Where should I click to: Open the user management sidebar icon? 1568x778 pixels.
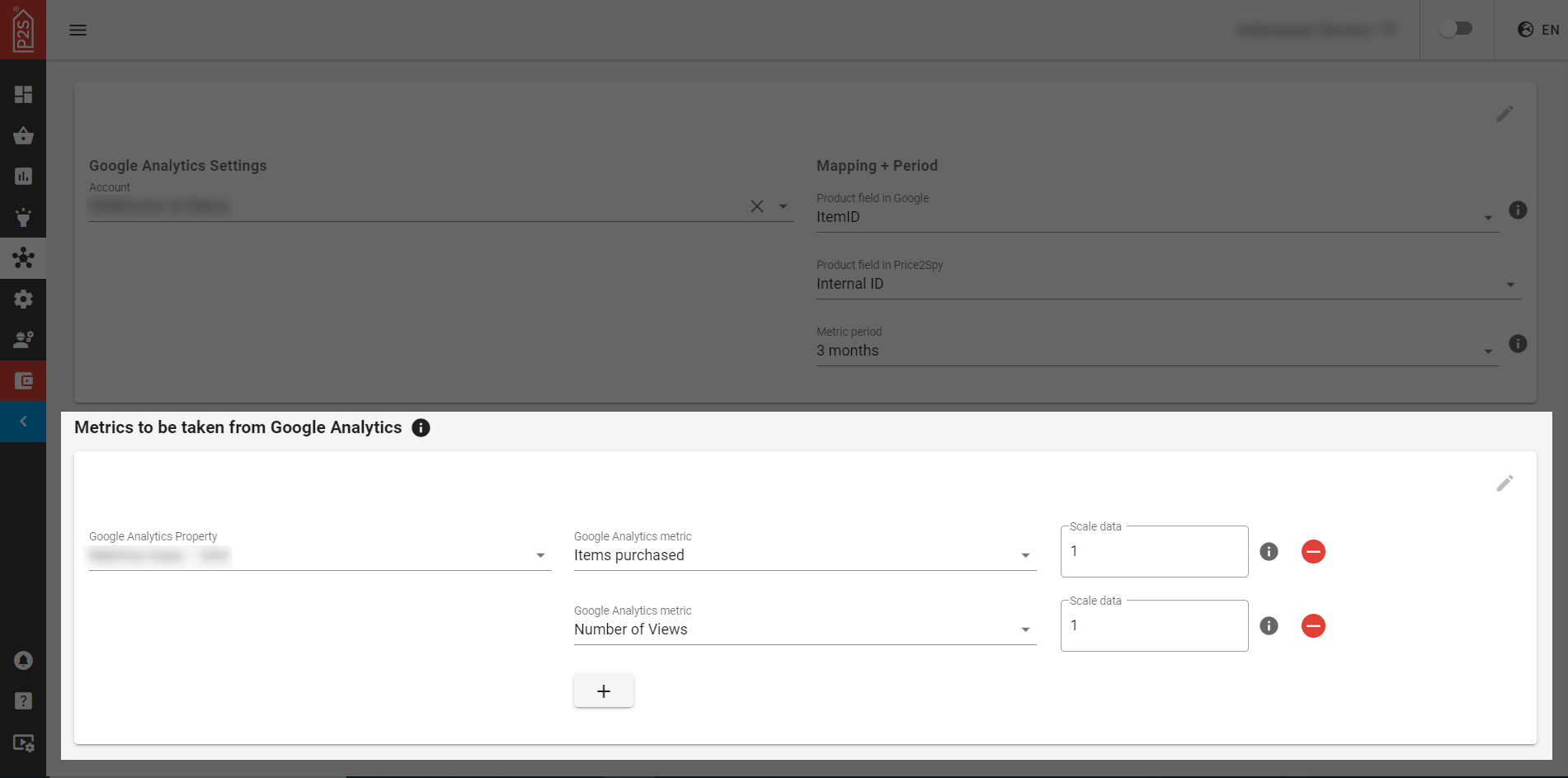(23, 339)
